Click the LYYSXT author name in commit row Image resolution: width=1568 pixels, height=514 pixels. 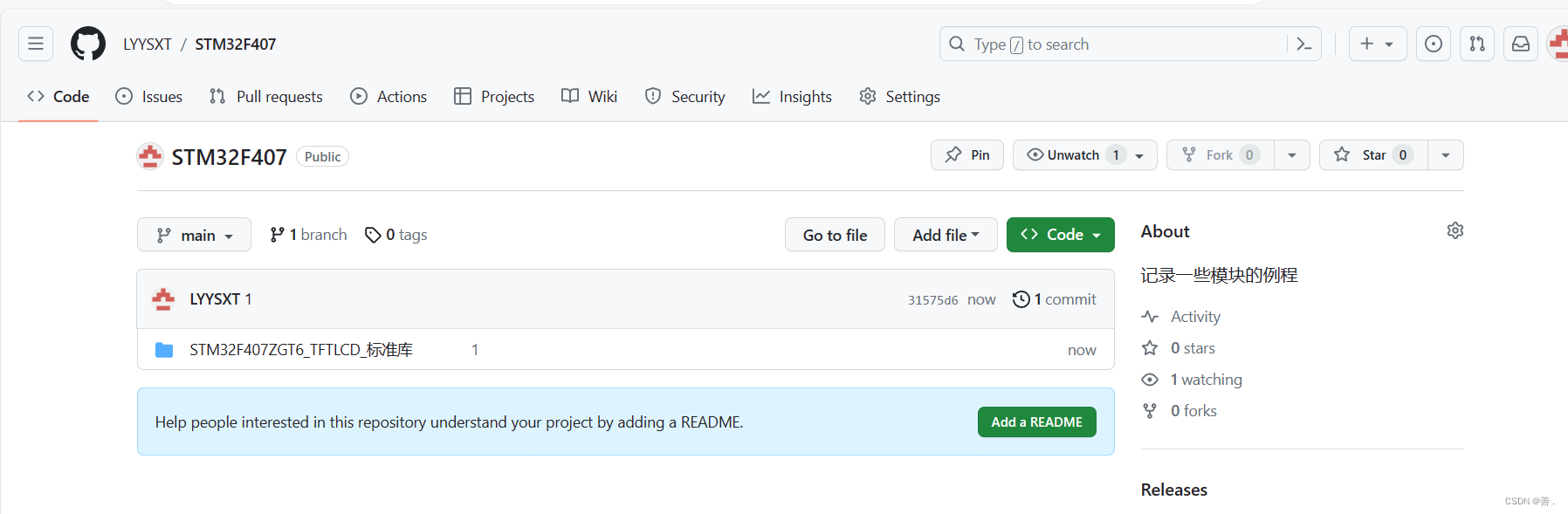215,299
